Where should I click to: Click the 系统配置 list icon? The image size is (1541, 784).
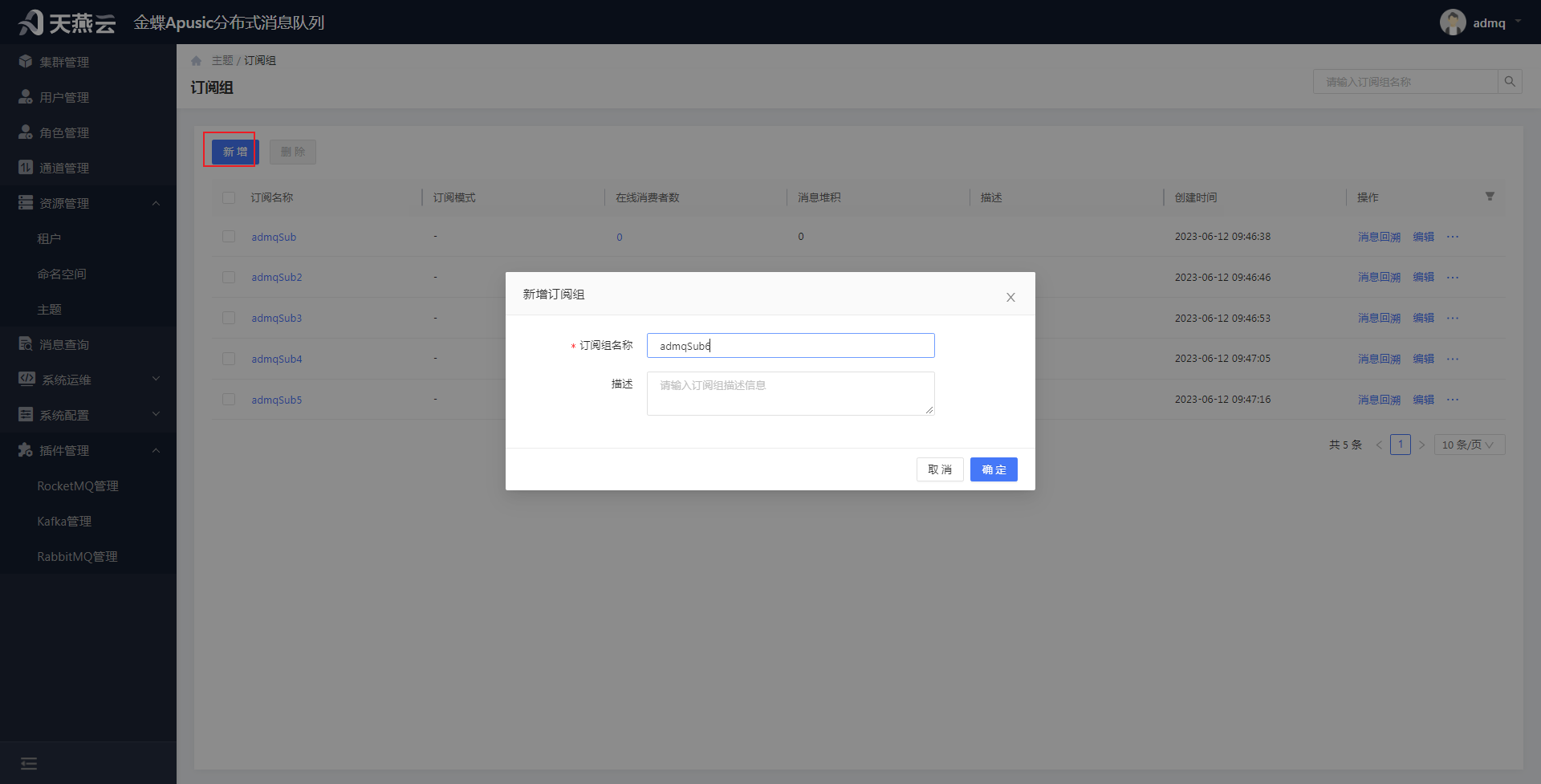[x=26, y=414]
